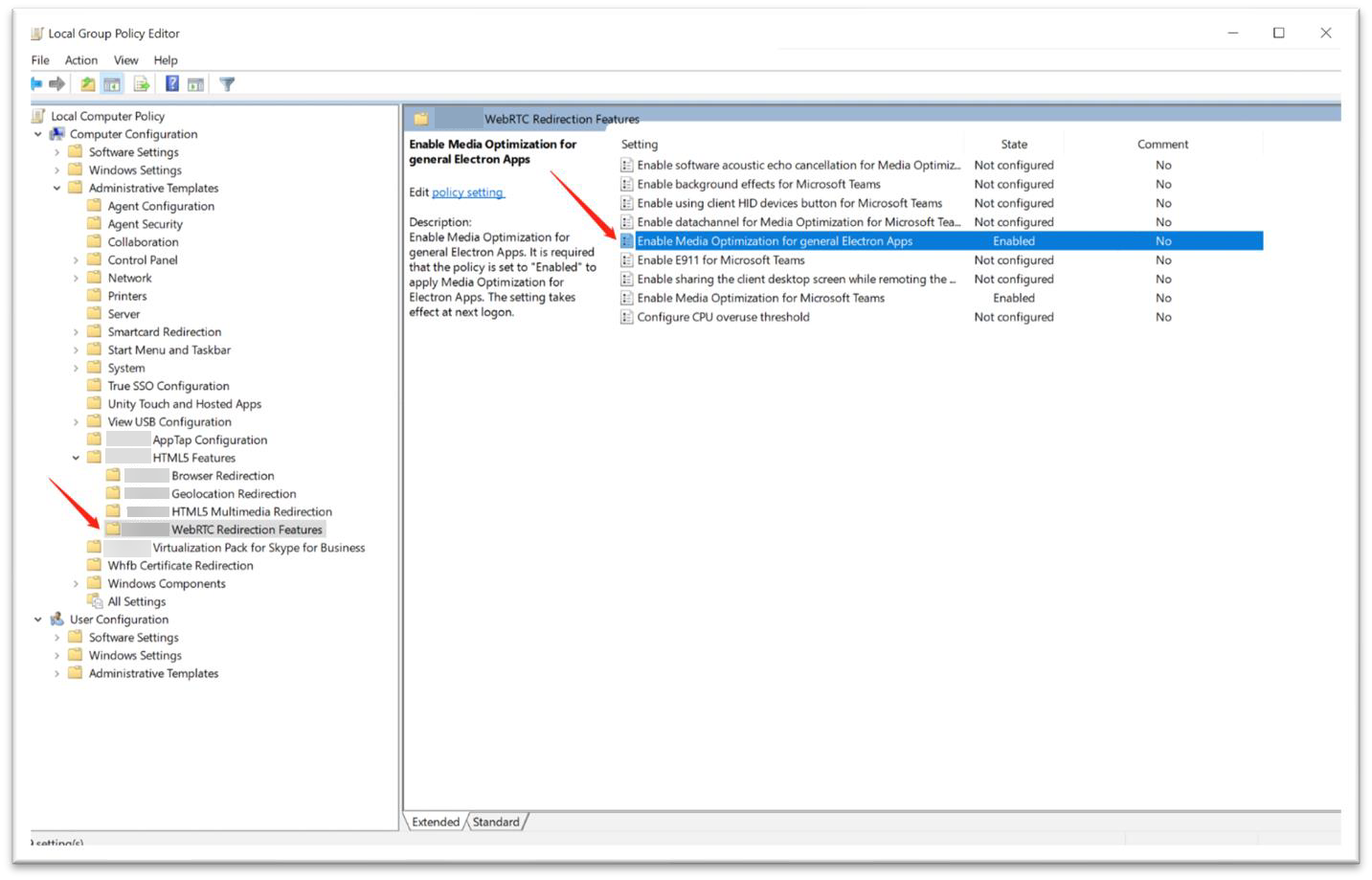
Task: Toggle the Show/Hide Action Pane icon
Action: click(x=195, y=84)
